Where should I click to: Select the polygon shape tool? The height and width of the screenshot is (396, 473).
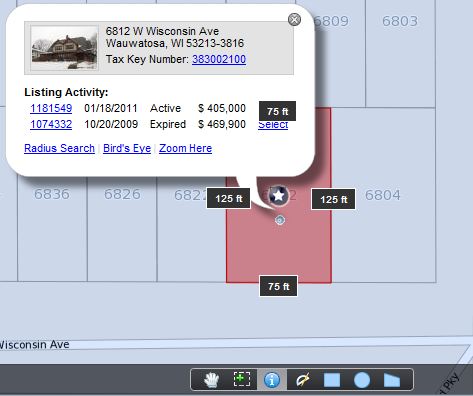(x=392, y=380)
